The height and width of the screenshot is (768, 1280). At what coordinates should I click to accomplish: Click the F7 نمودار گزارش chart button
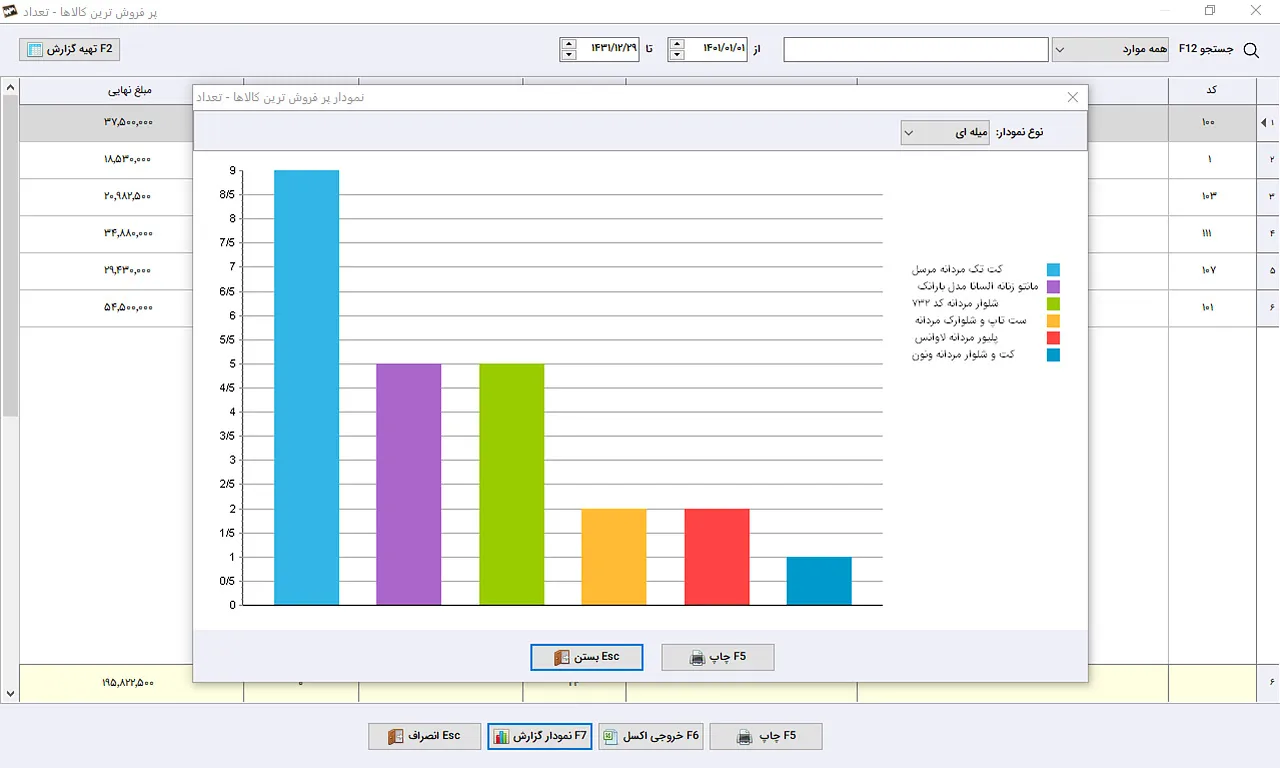(540, 736)
